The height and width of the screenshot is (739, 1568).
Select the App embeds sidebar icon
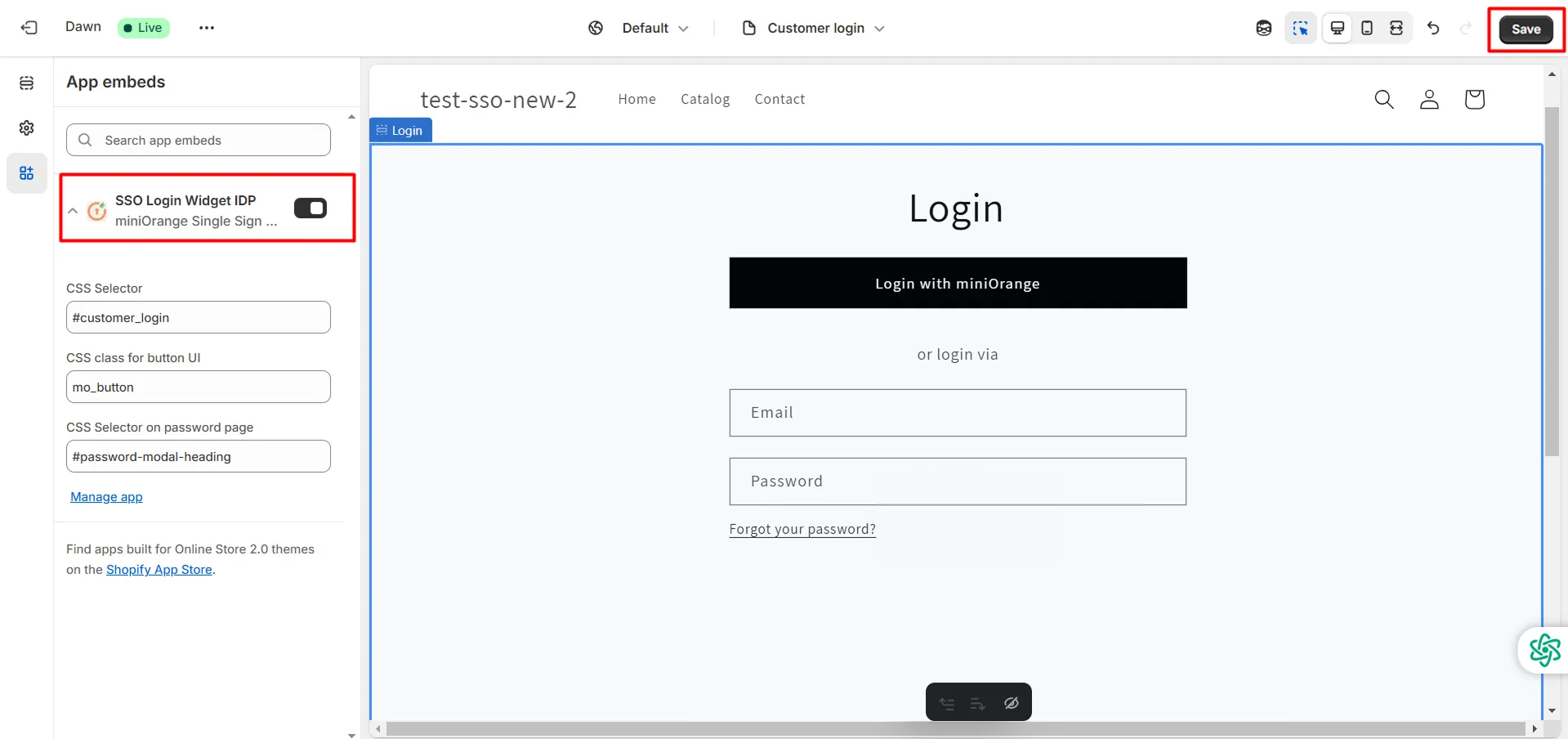(27, 173)
